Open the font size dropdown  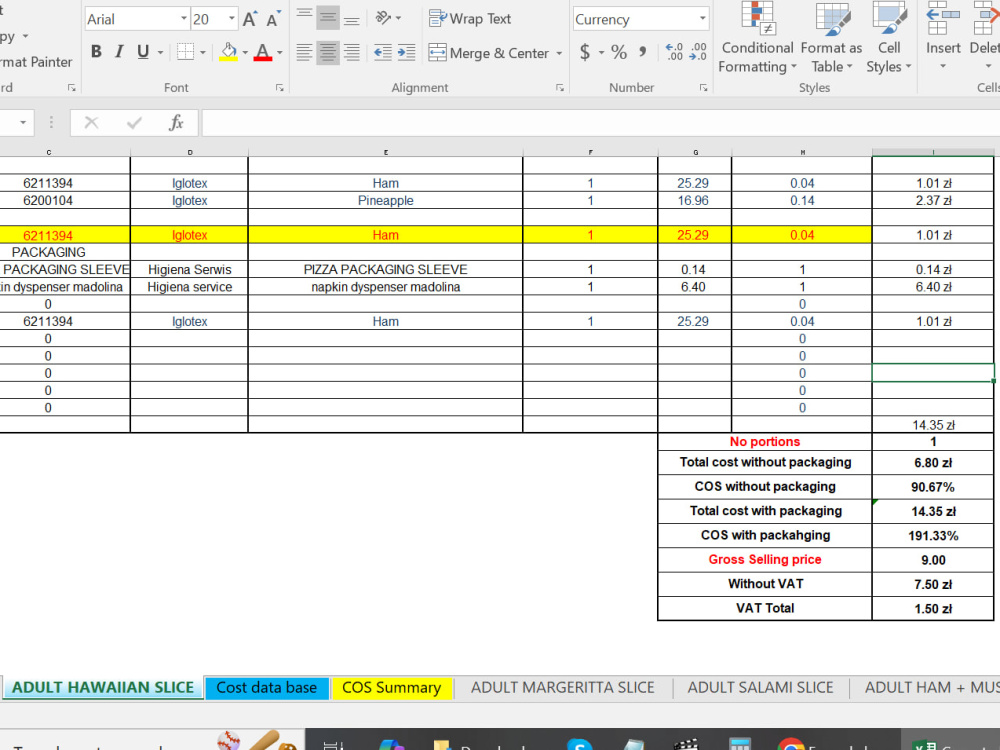(232, 18)
